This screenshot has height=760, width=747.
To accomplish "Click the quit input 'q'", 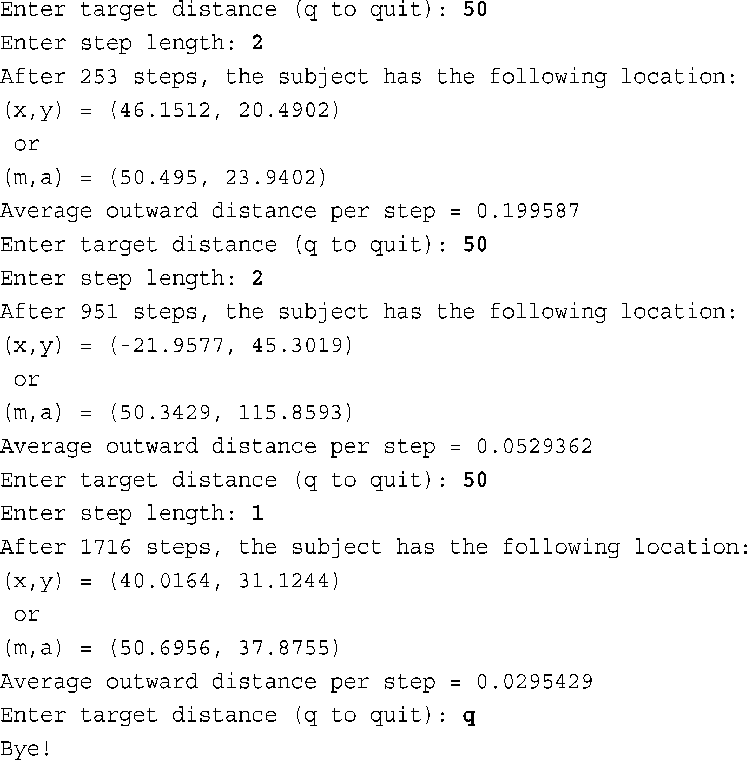I will 469,717.
